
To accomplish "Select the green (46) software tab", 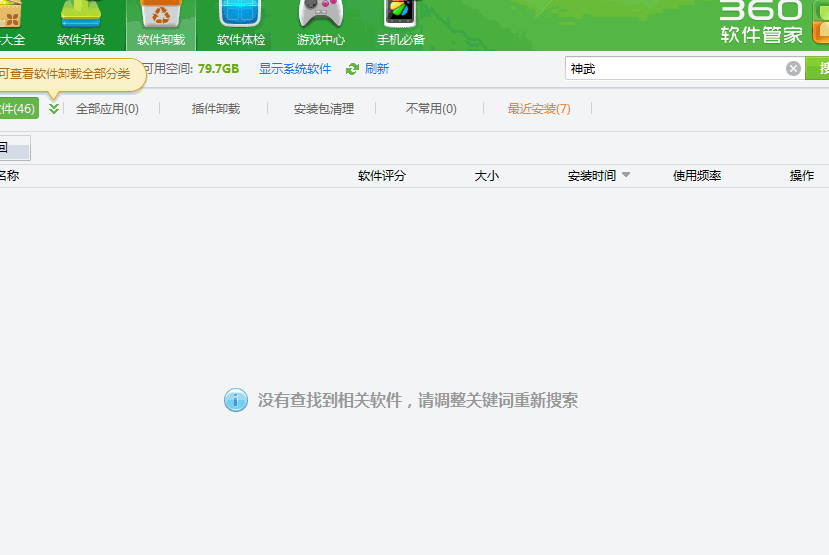I will tap(19, 108).
